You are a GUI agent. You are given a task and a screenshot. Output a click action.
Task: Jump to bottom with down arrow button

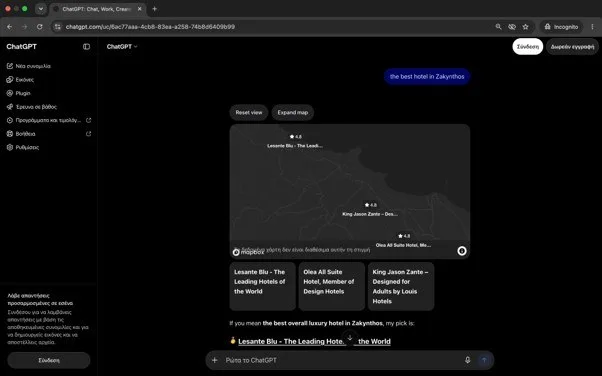pyautogui.click(x=350, y=338)
